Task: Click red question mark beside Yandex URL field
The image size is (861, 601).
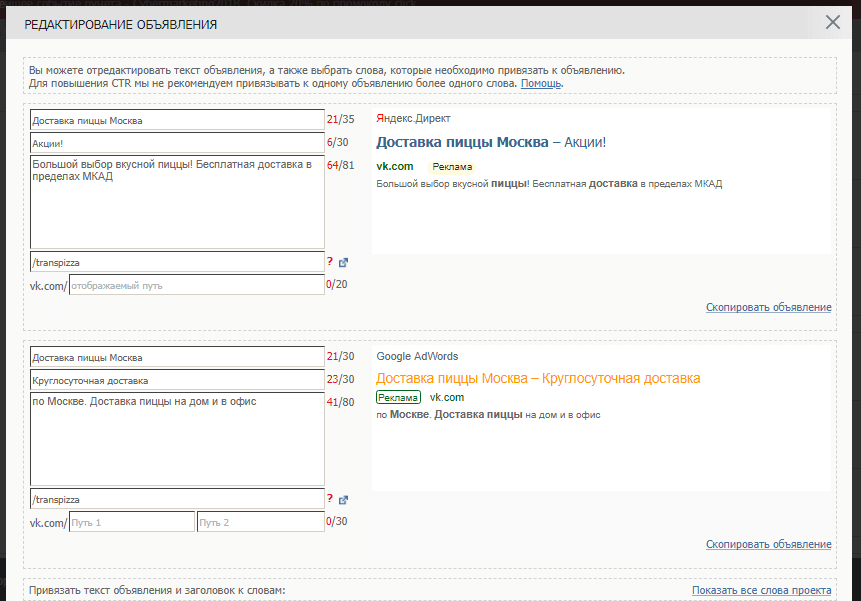Action: 329,262
